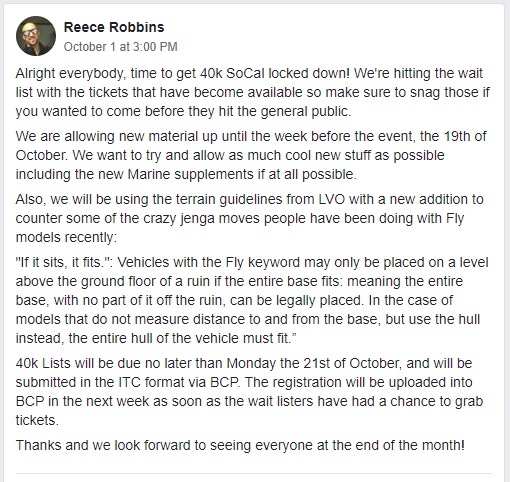Open Reece Robbins' profile picture
The image size is (510, 482).
(x=36, y=36)
